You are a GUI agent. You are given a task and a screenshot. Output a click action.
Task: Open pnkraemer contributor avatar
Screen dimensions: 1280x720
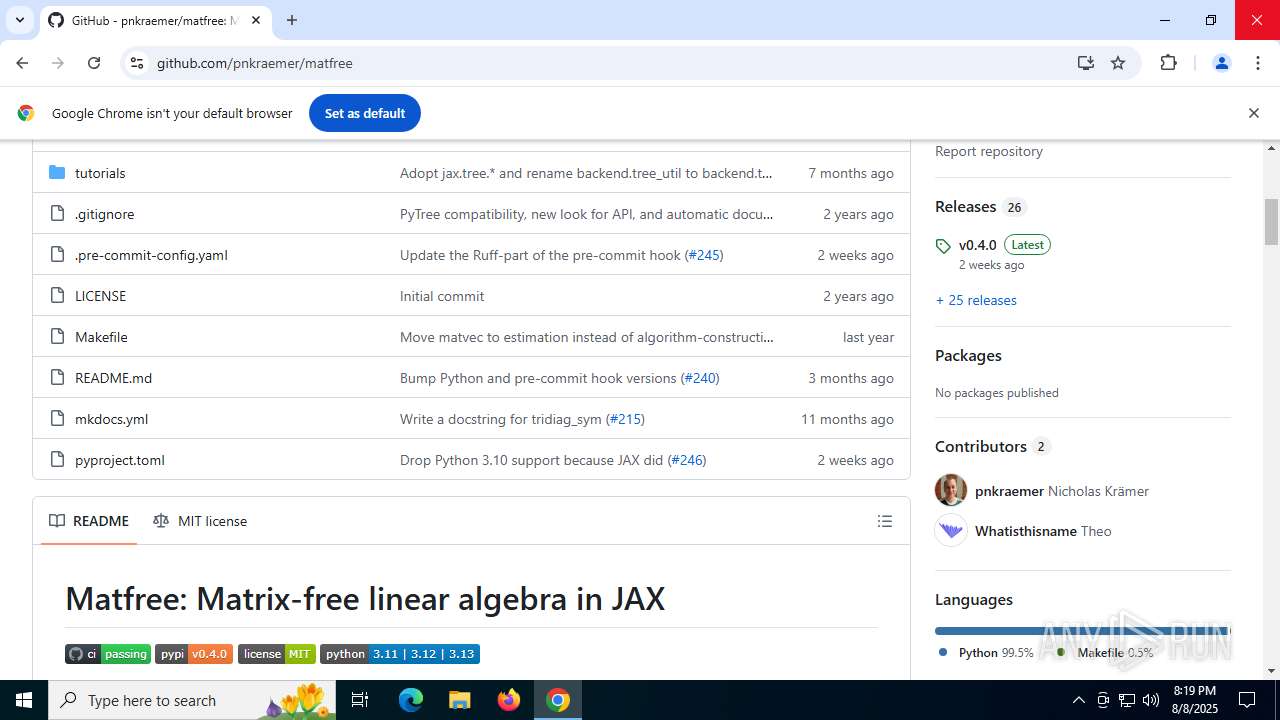(x=951, y=490)
